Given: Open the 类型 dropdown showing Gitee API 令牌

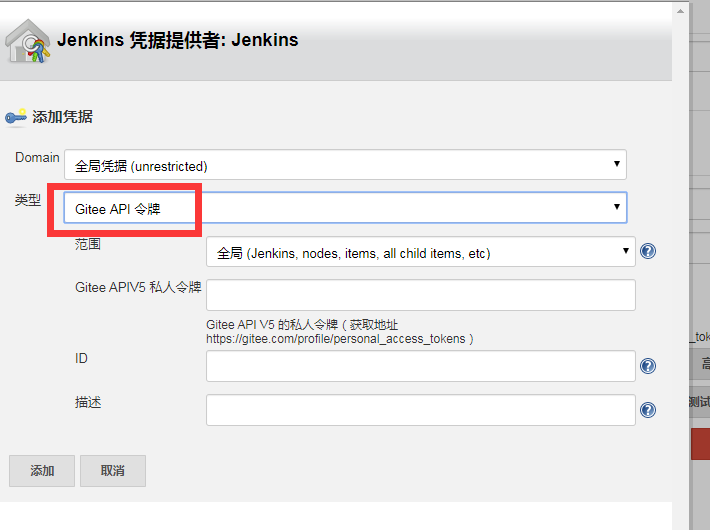Looking at the screenshot, I should [345, 207].
